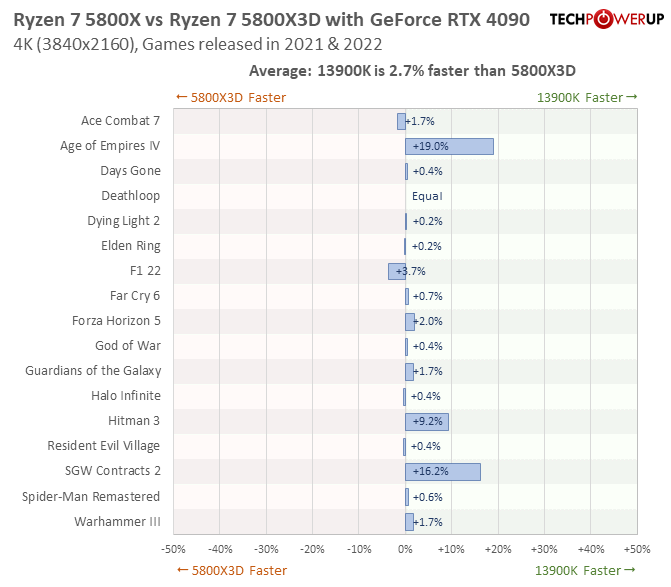The height and width of the screenshot is (587, 671).
Task: Click the '+0.4%' value for God of War
Action: pyautogui.click(x=428, y=346)
